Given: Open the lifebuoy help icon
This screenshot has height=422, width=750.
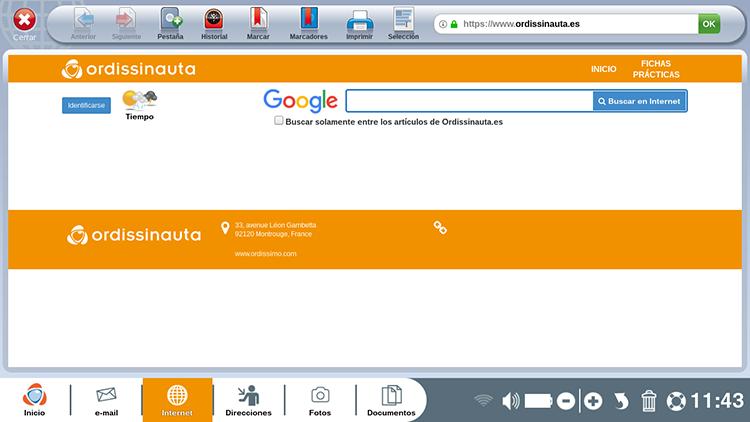Looking at the screenshot, I should 676,401.
